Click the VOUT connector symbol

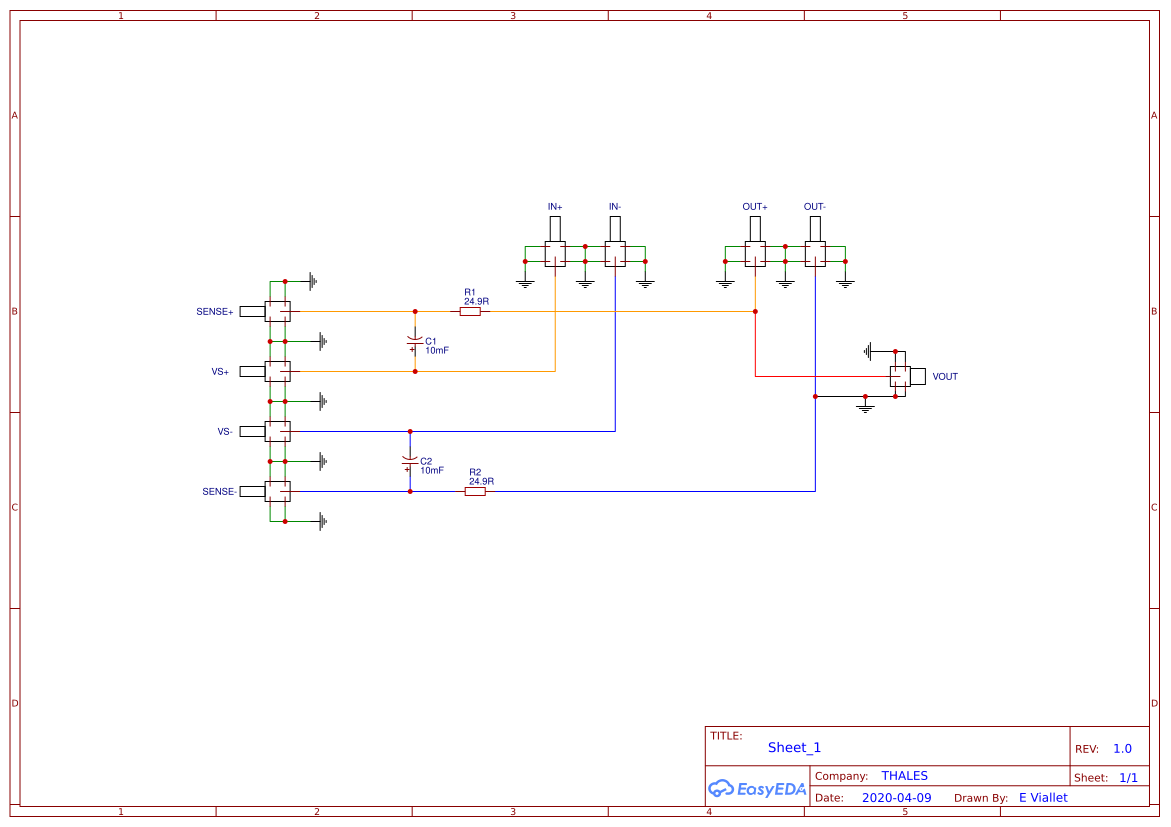tap(901, 377)
